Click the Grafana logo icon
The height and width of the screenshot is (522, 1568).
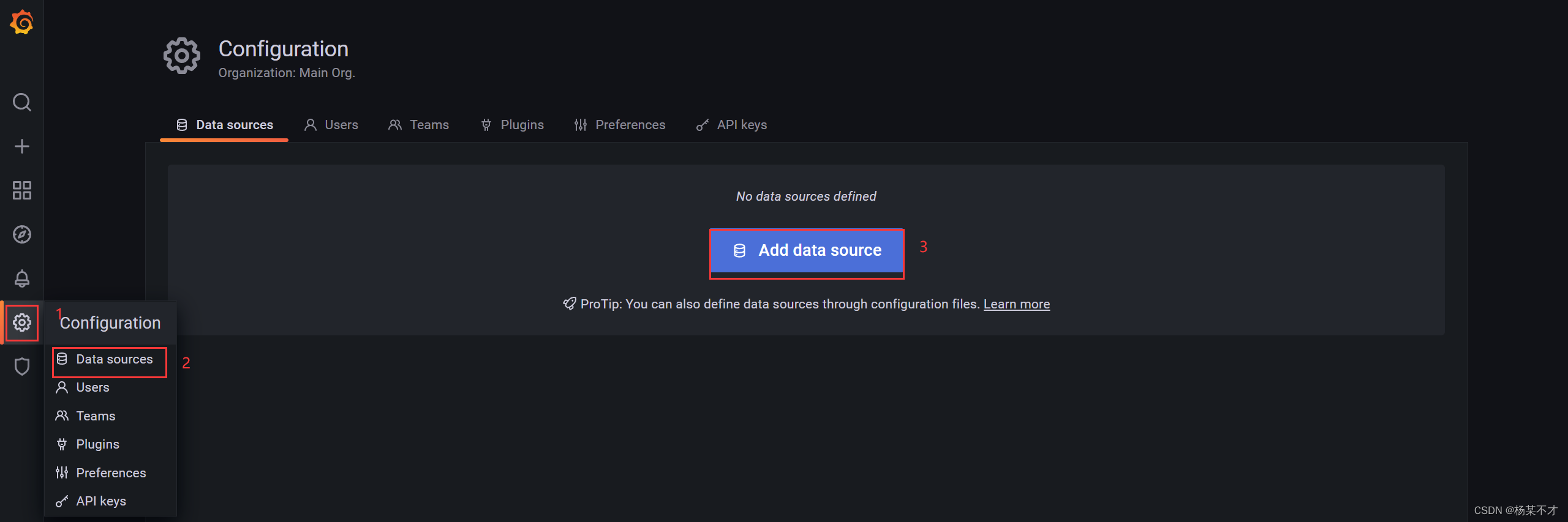[22, 22]
